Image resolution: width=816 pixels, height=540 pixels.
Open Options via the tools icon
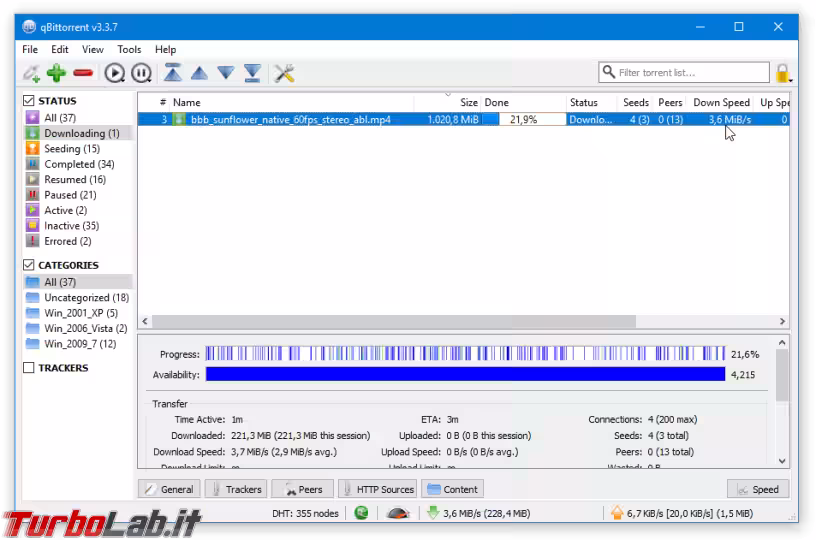284,73
